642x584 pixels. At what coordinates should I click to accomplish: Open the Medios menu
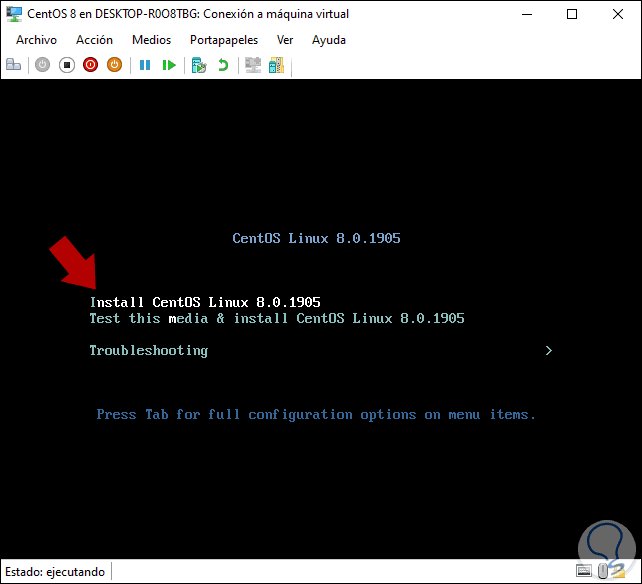pos(151,40)
